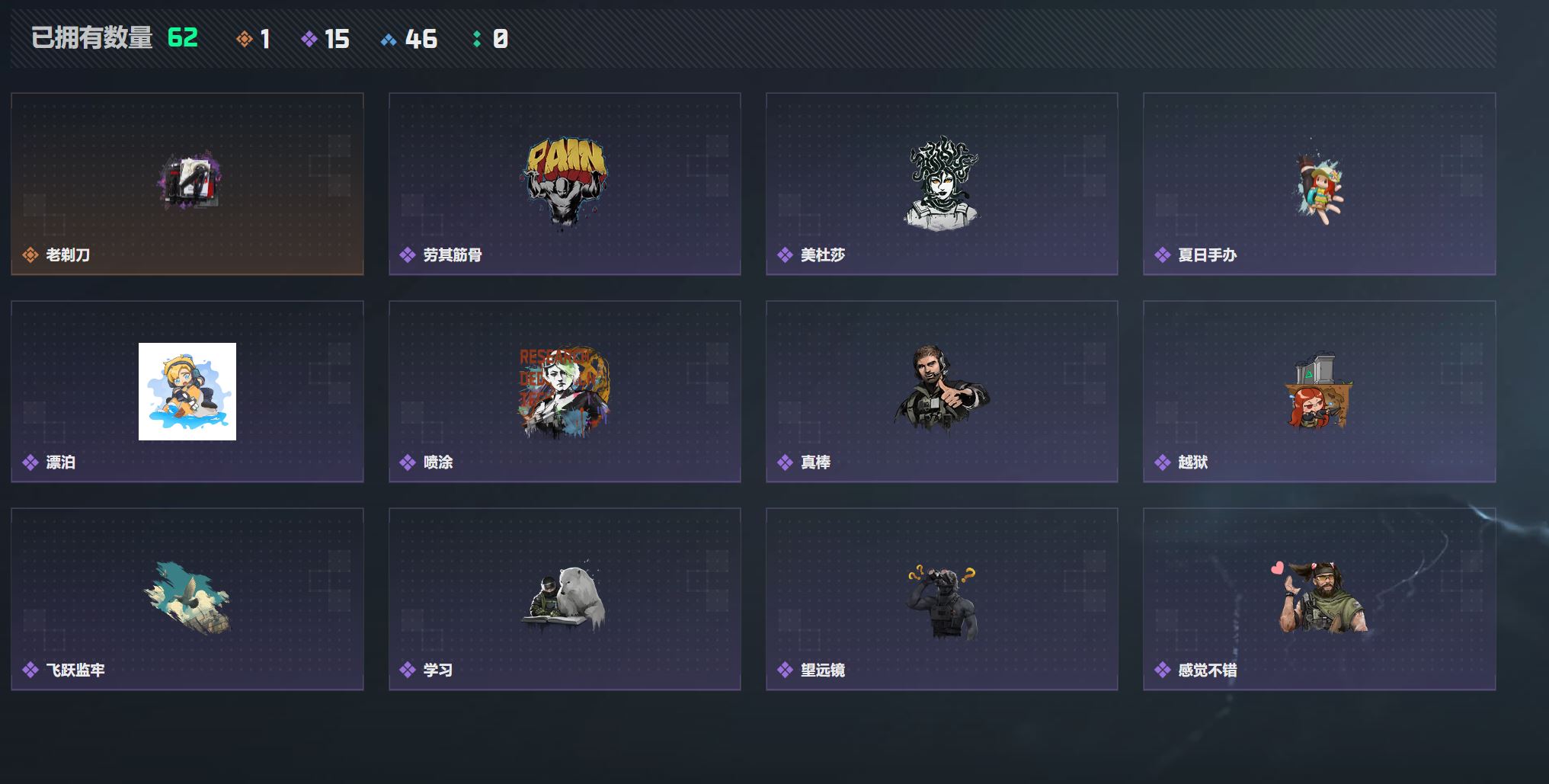This screenshot has width=1549, height=784.
Task: Click the PAIN graffiti icon 劳其筋骨
Action: [565, 182]
